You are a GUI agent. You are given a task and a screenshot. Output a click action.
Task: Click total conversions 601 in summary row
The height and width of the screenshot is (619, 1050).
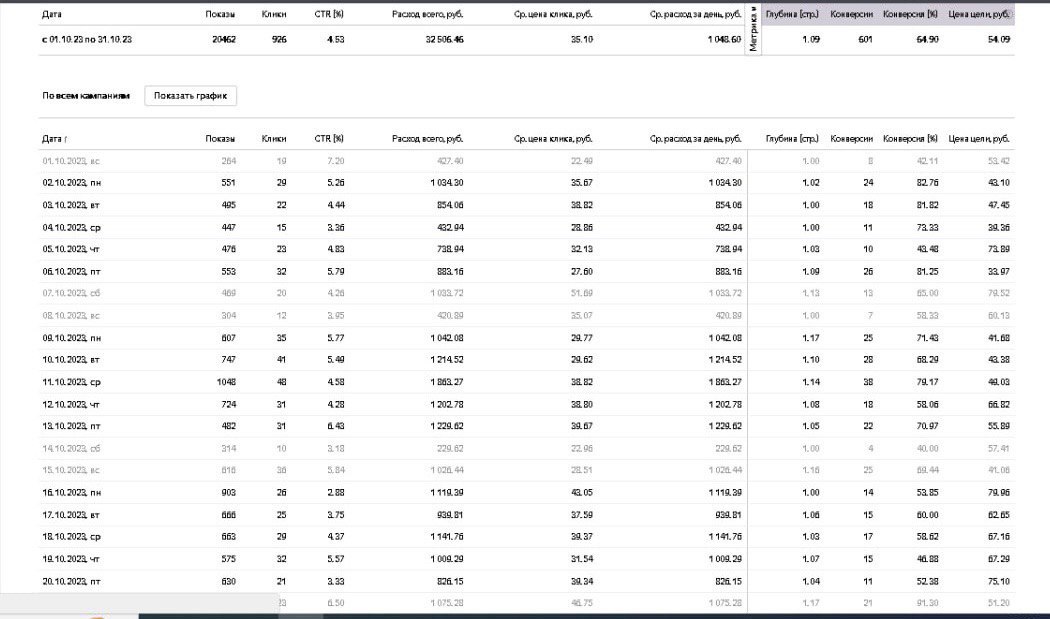point(865,40)
